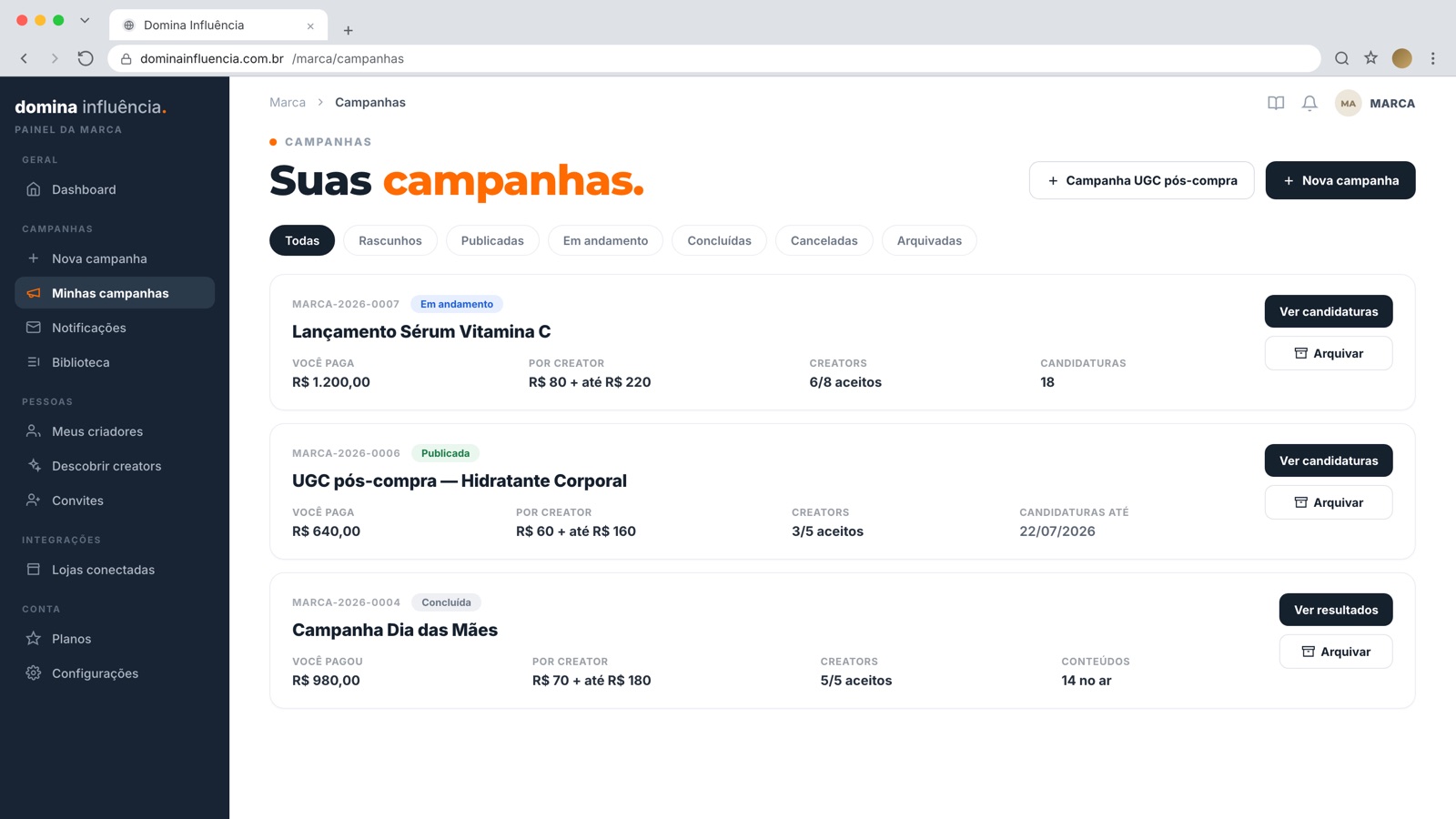Click the Publicada status badge
Screen dimensions: 1456x819
[446, 453]
